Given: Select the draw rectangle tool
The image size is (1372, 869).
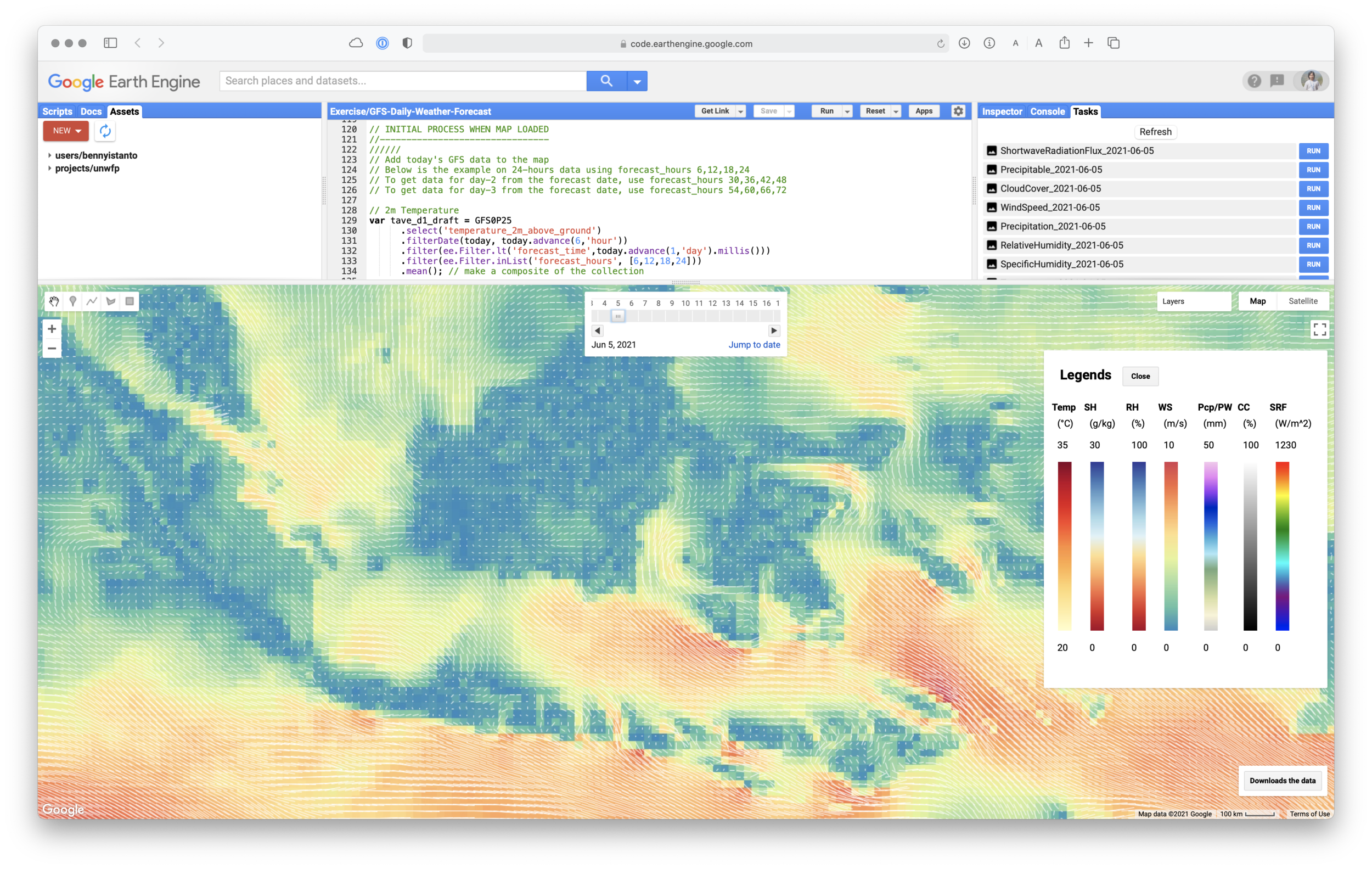Looking at the screenshot, I should pos(130,301).
